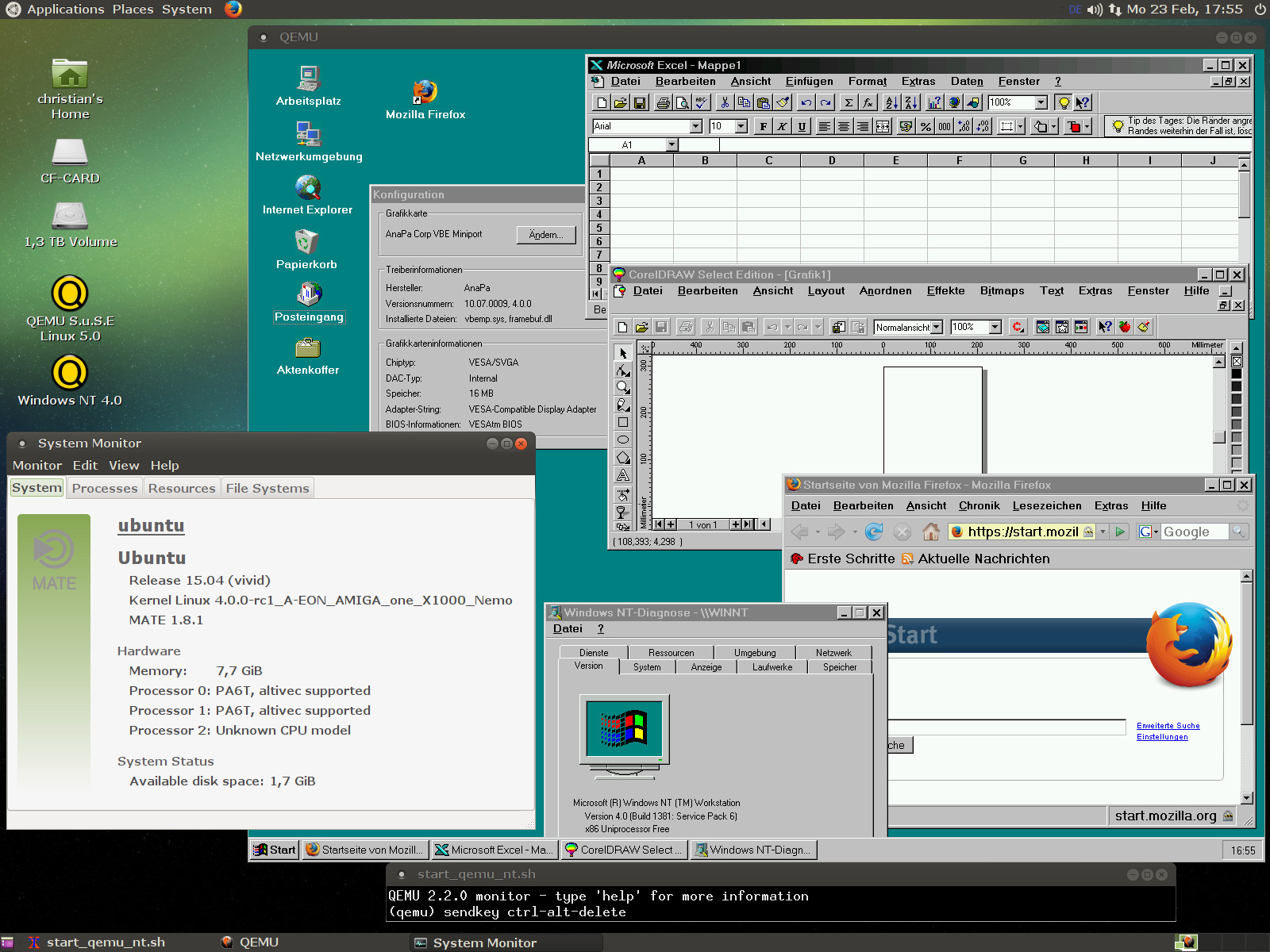The image size is (1270, 952).
Task: Pick the Zoom magnifier tool in CorelDRAW
Action: (x=623, y=387)
